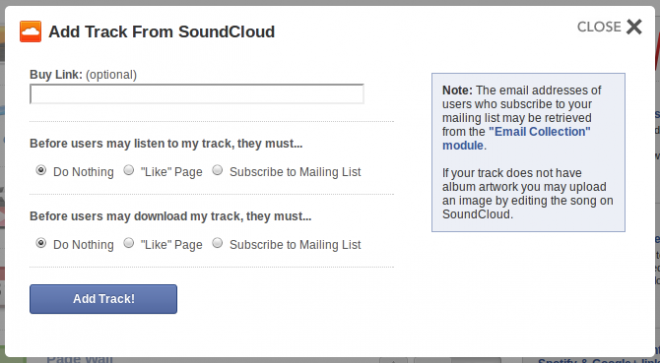The image size is (660, 363).
Task: Click the (optional) hint next to Buy Link
Action: [111, 75]
